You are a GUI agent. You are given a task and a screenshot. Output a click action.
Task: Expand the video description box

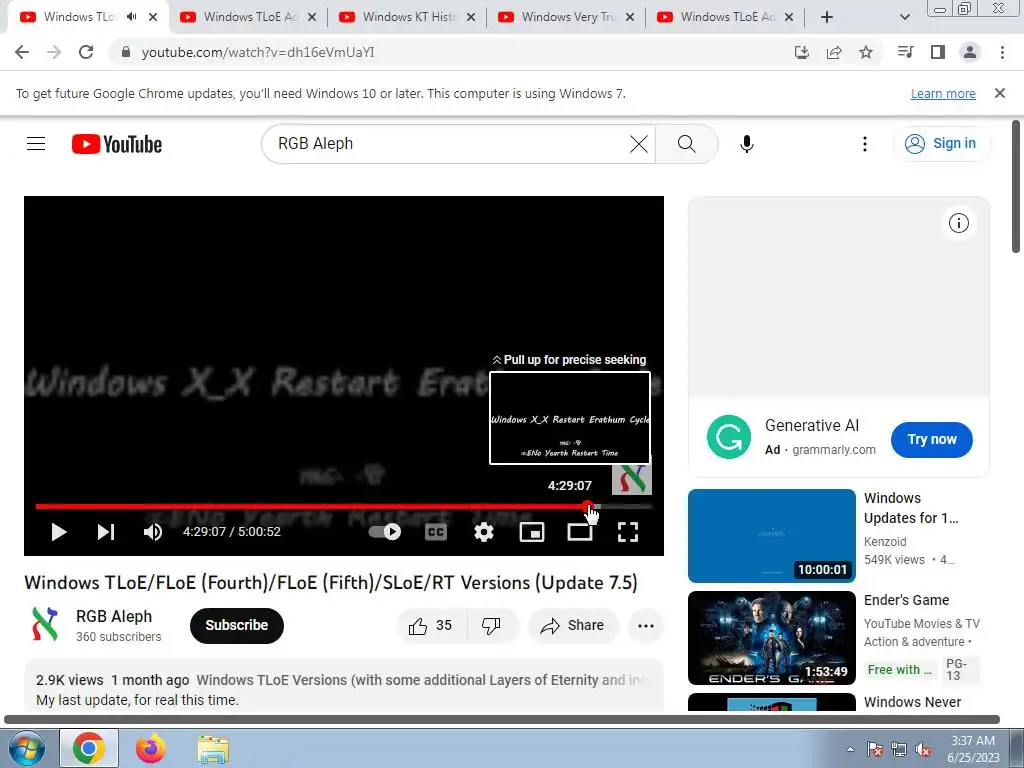(x=344, y=687)
